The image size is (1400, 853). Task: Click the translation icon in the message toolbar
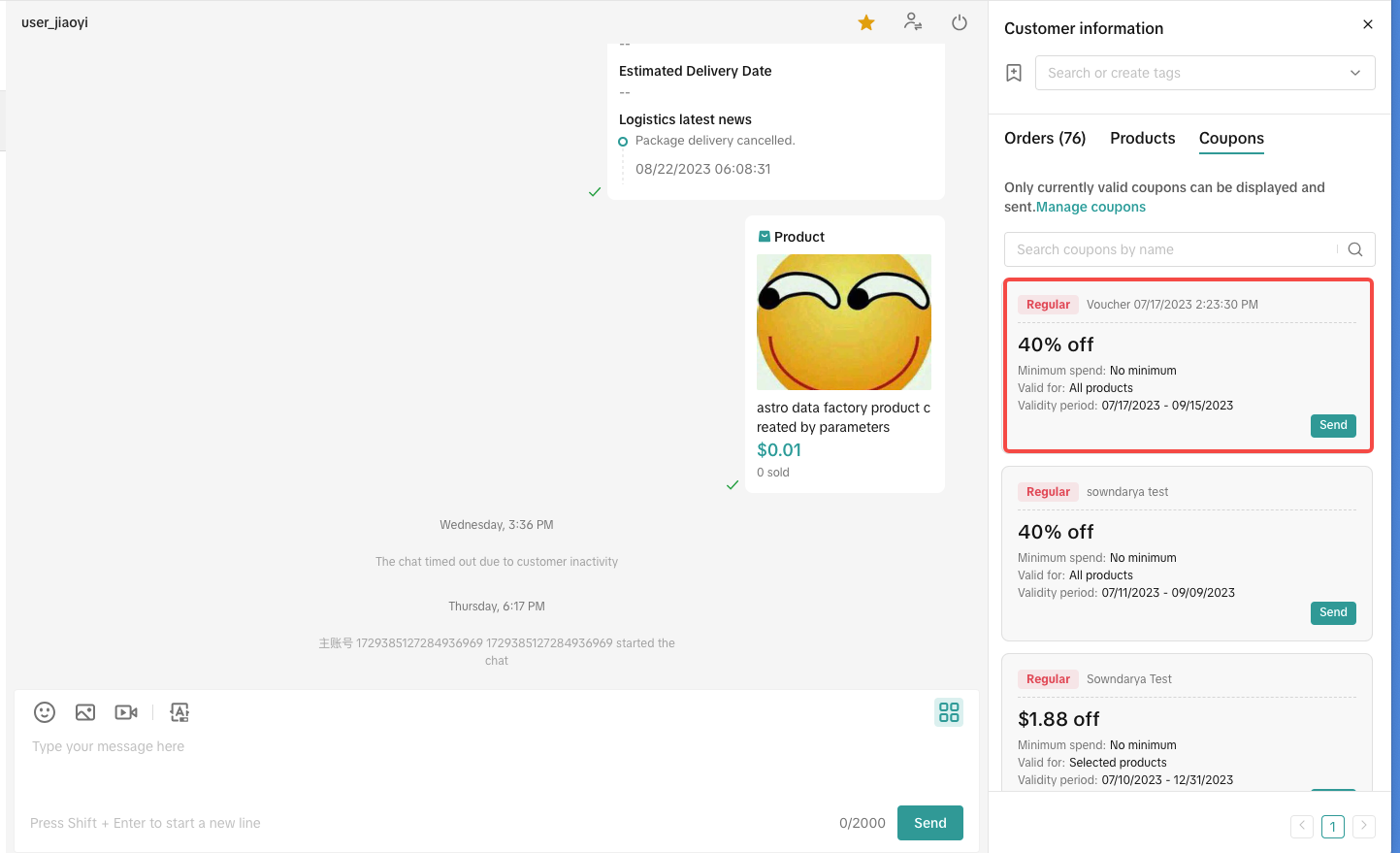coord(179,712)
